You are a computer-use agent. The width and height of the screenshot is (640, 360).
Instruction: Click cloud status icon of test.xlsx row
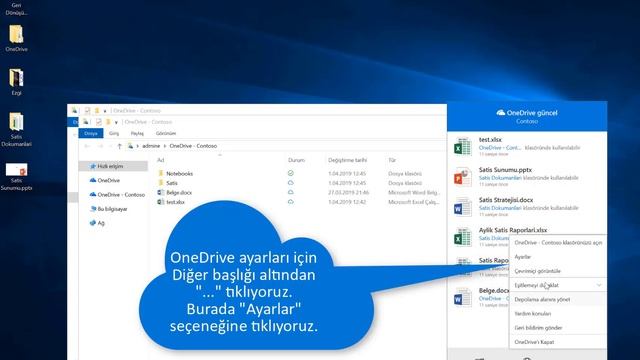(291, 202)
